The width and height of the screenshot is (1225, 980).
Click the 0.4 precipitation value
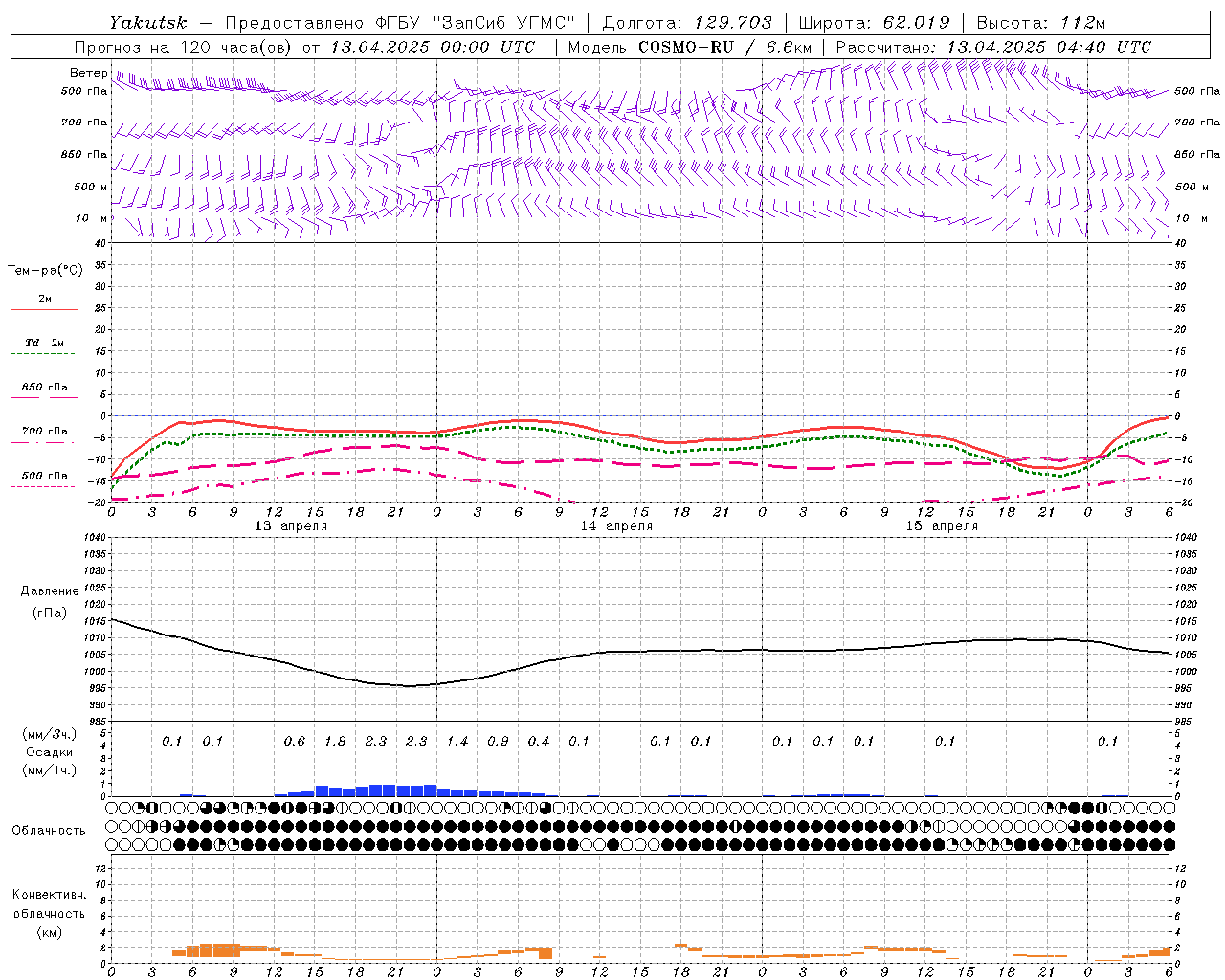point(539,742)
